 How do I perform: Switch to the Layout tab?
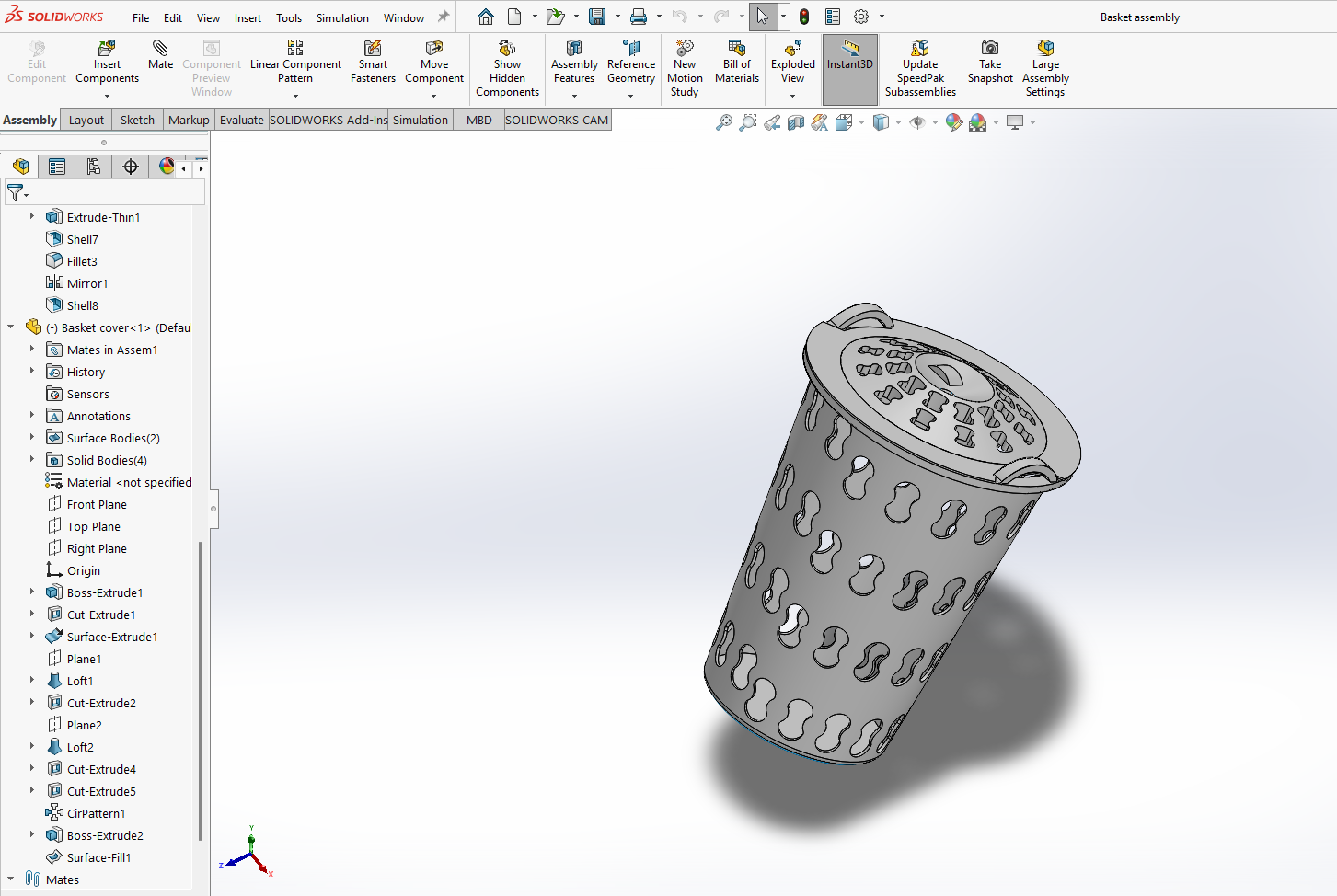[86, 120]
